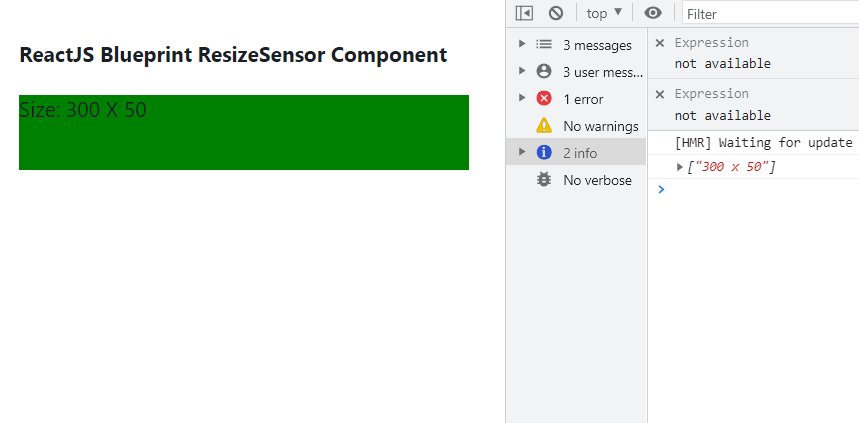Remove the first live expression
859x423 pixels.
(x=660, y=43)
